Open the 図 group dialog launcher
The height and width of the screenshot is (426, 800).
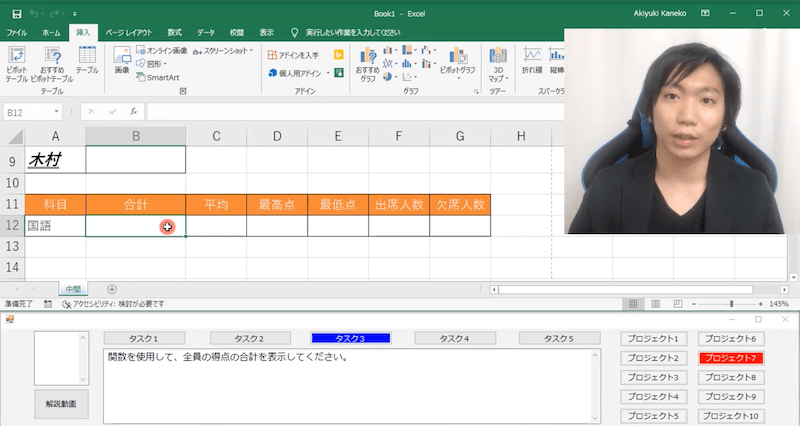[183, 91]
